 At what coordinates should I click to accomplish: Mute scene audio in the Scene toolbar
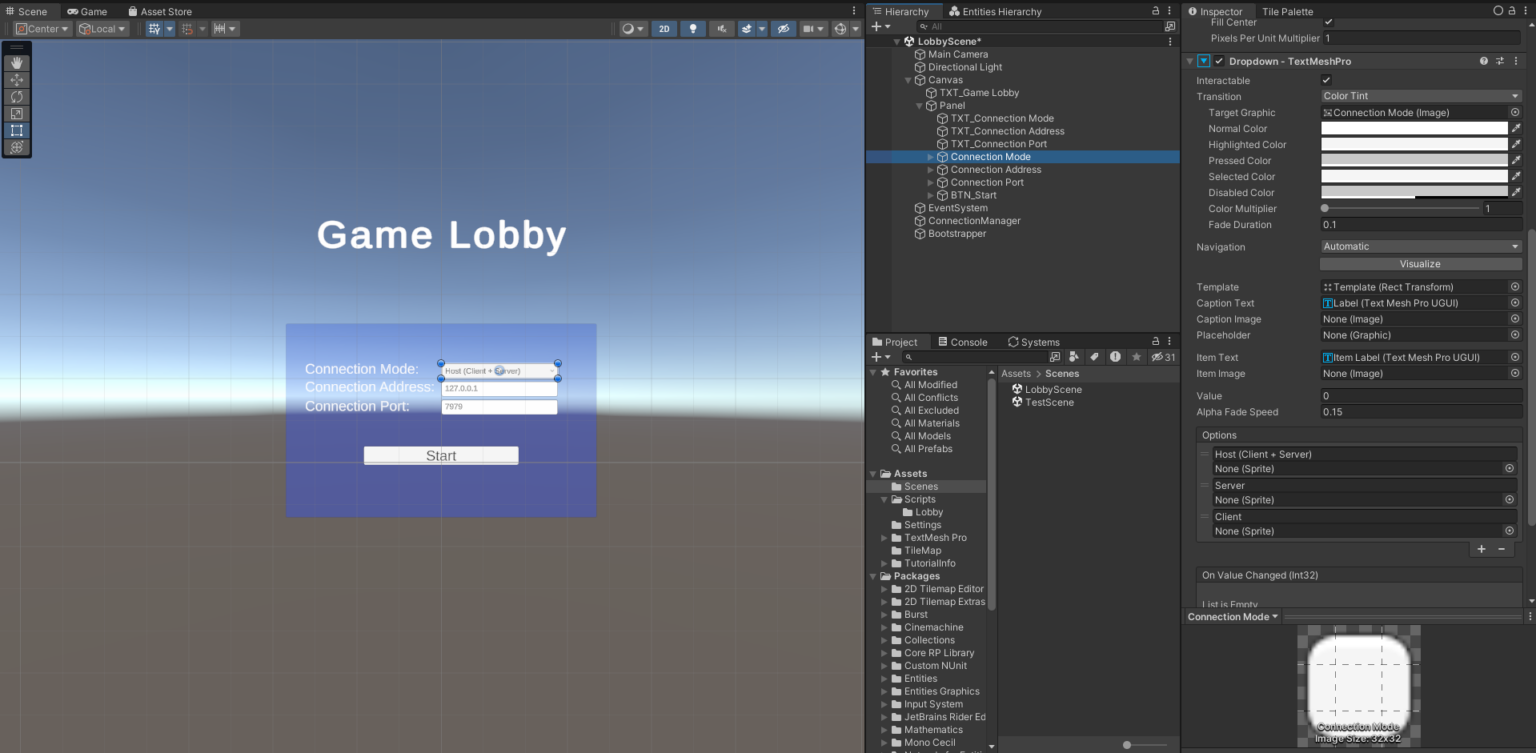pos(721,29)
